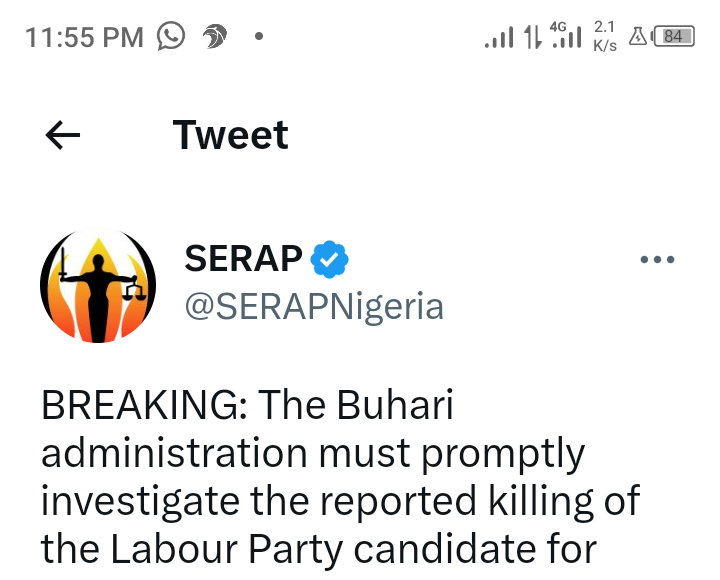Tap the battery saver flask icon
Viewport: 720px width, 580px height.
[637, 36]
